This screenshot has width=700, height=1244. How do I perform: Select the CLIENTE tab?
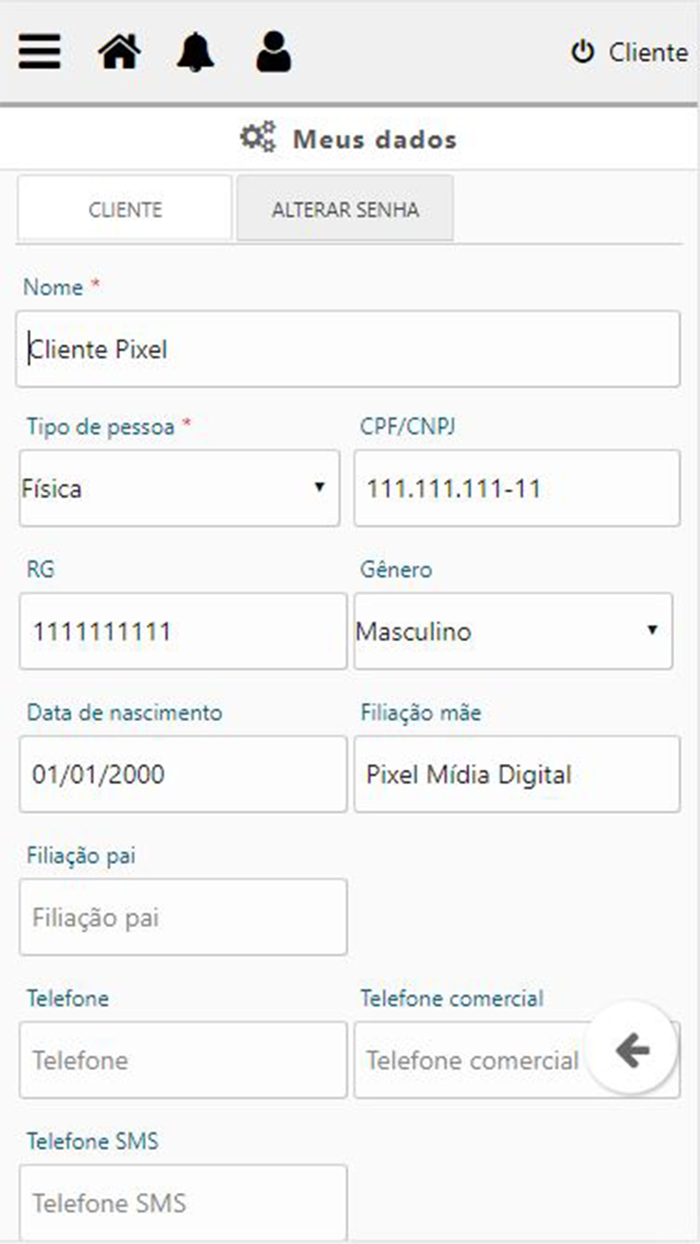coord(124,208)
